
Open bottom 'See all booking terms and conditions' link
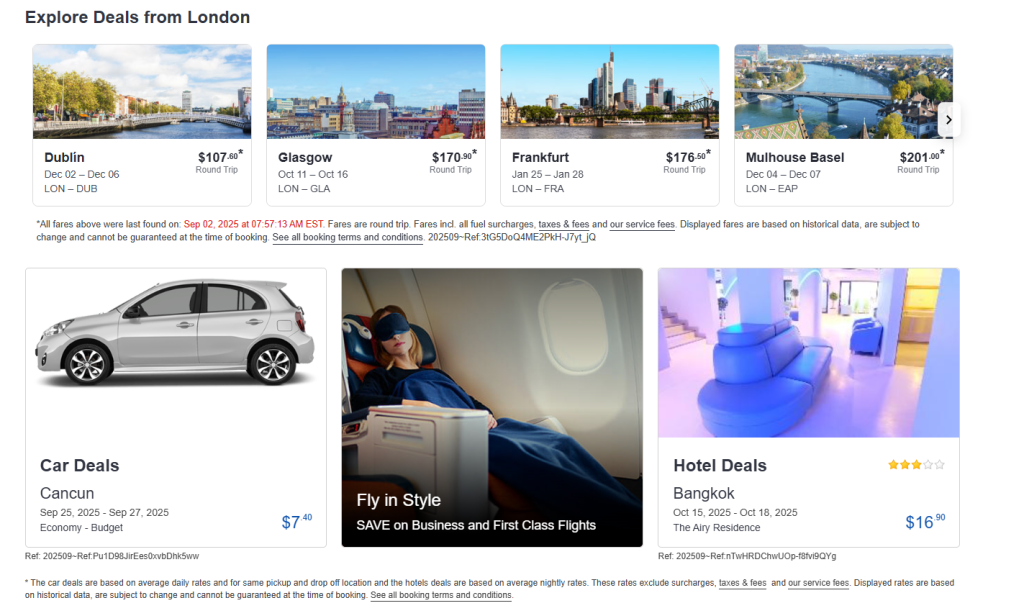441,595
